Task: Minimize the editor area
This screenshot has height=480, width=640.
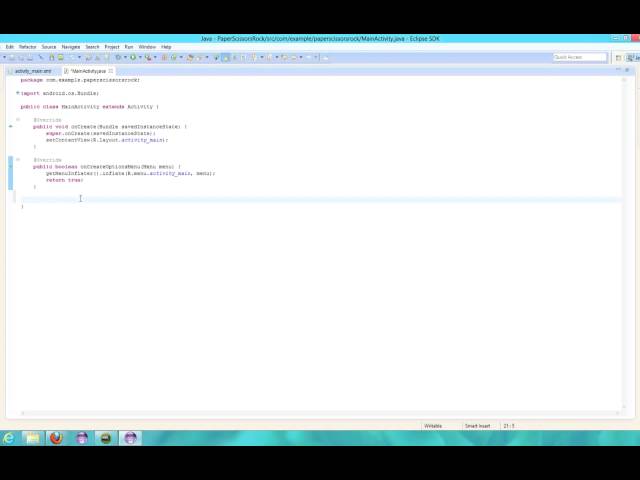Action: [618, 70]
